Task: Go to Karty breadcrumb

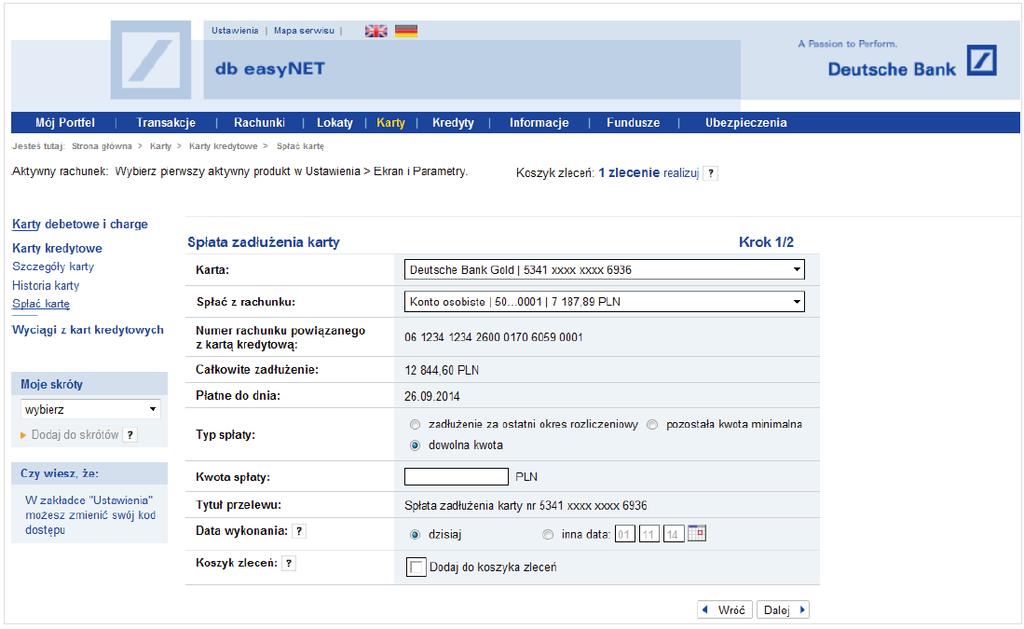Action: (x=160, y=146)
